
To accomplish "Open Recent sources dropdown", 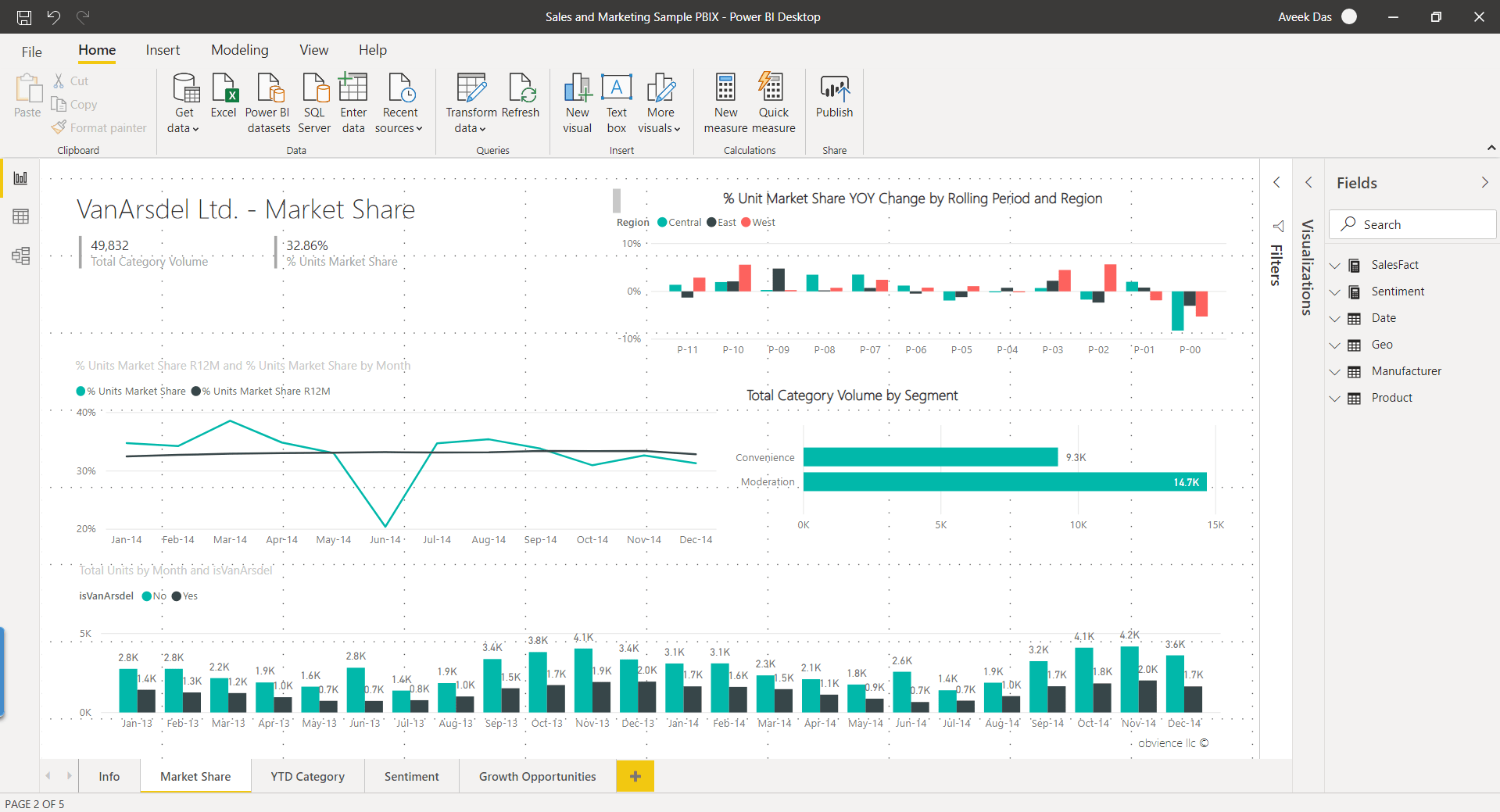I will pyautogui.click(x=399, y=103).
